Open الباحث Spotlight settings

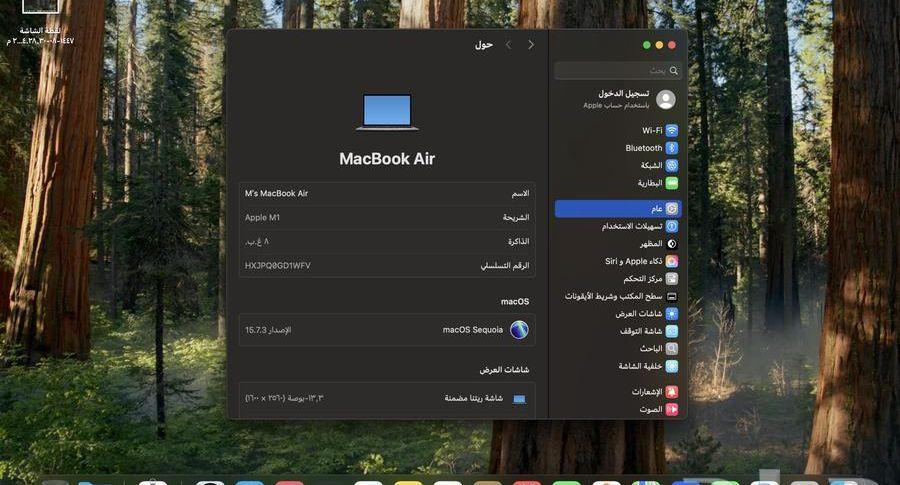618,348
